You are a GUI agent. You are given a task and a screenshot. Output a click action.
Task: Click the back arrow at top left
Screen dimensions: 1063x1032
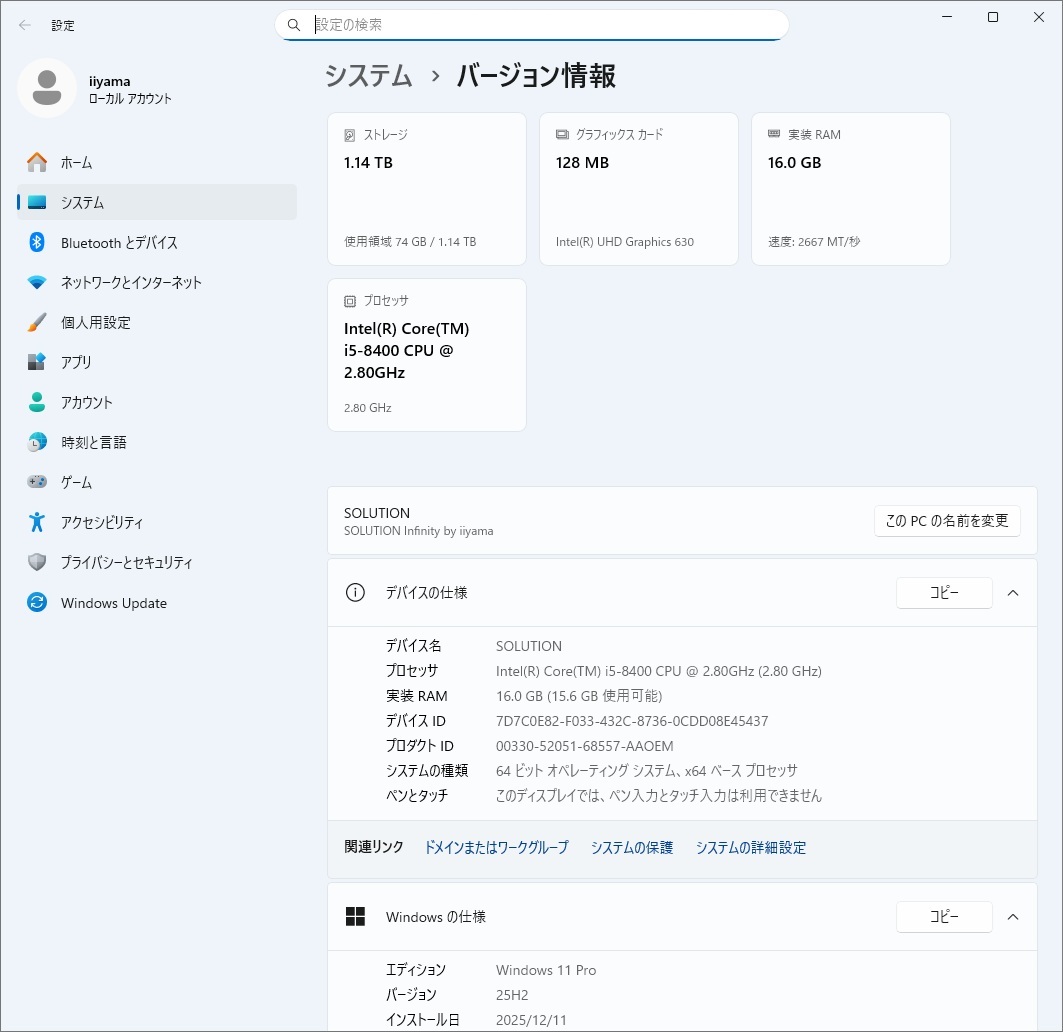coord(24,25)
